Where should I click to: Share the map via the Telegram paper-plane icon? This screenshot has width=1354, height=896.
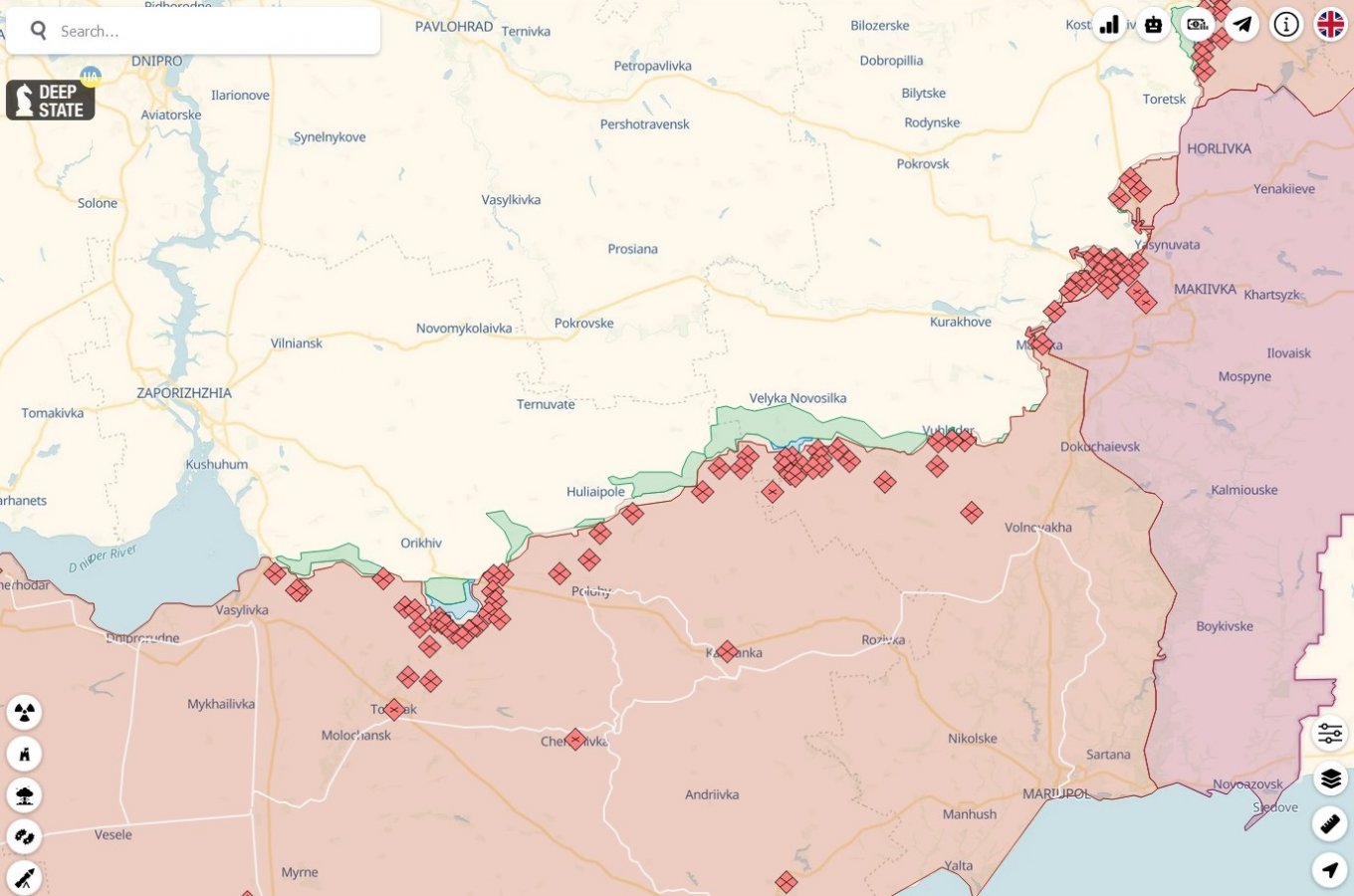click(1241, 23)
